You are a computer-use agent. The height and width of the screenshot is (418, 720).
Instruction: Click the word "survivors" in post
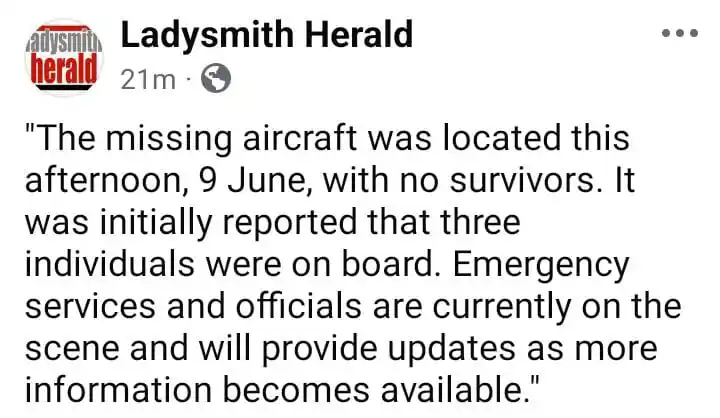pyautogui.click(x=522, y=181)
